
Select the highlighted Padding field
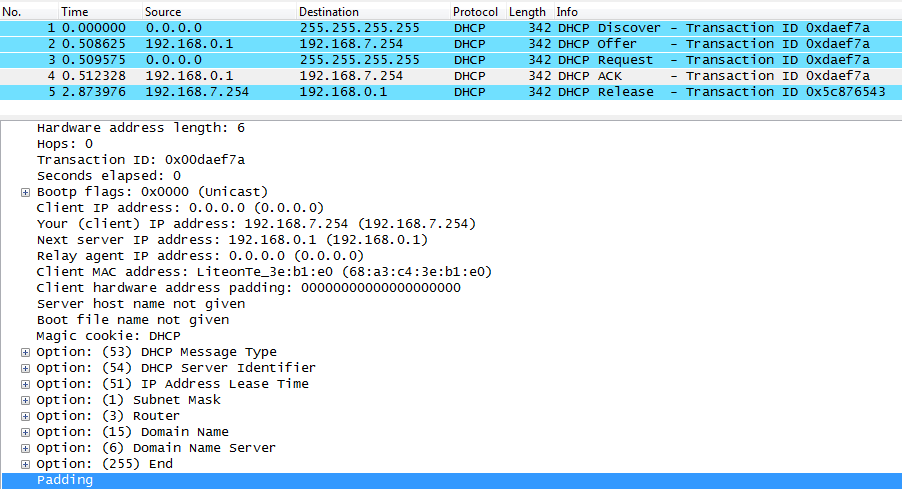[x=65, y=480]
